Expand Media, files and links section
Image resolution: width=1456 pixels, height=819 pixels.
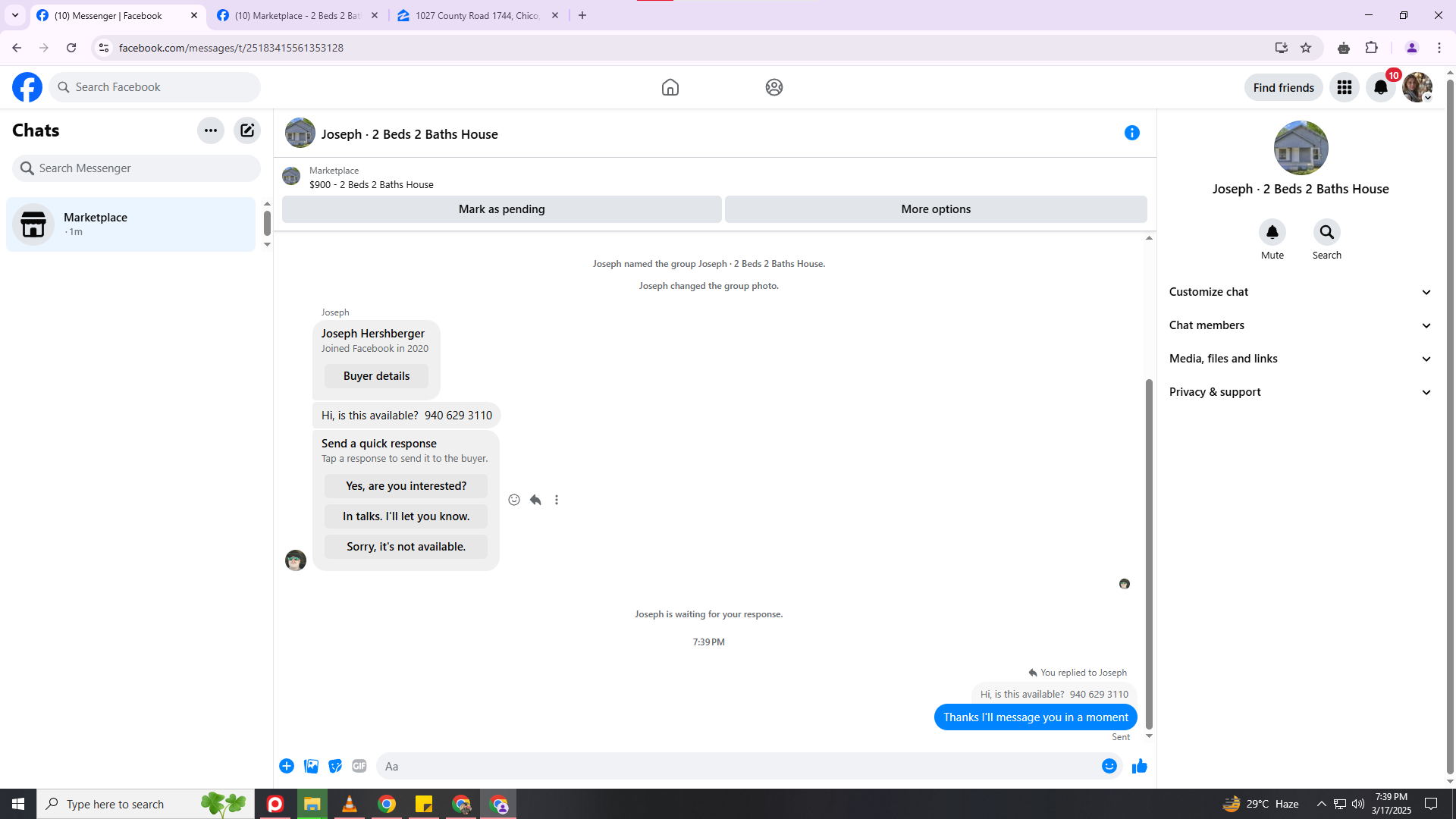(1301, 359)
